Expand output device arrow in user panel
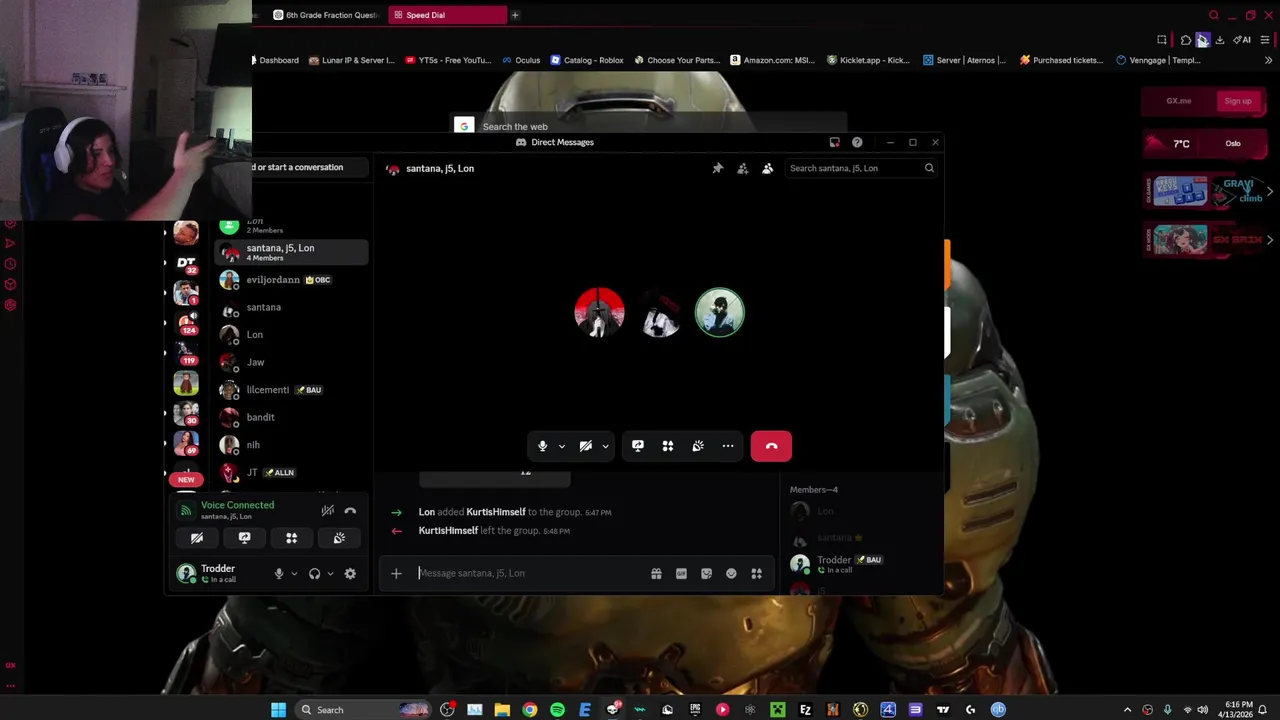This screenshot has width=1280, height=720. pos(330,574)
